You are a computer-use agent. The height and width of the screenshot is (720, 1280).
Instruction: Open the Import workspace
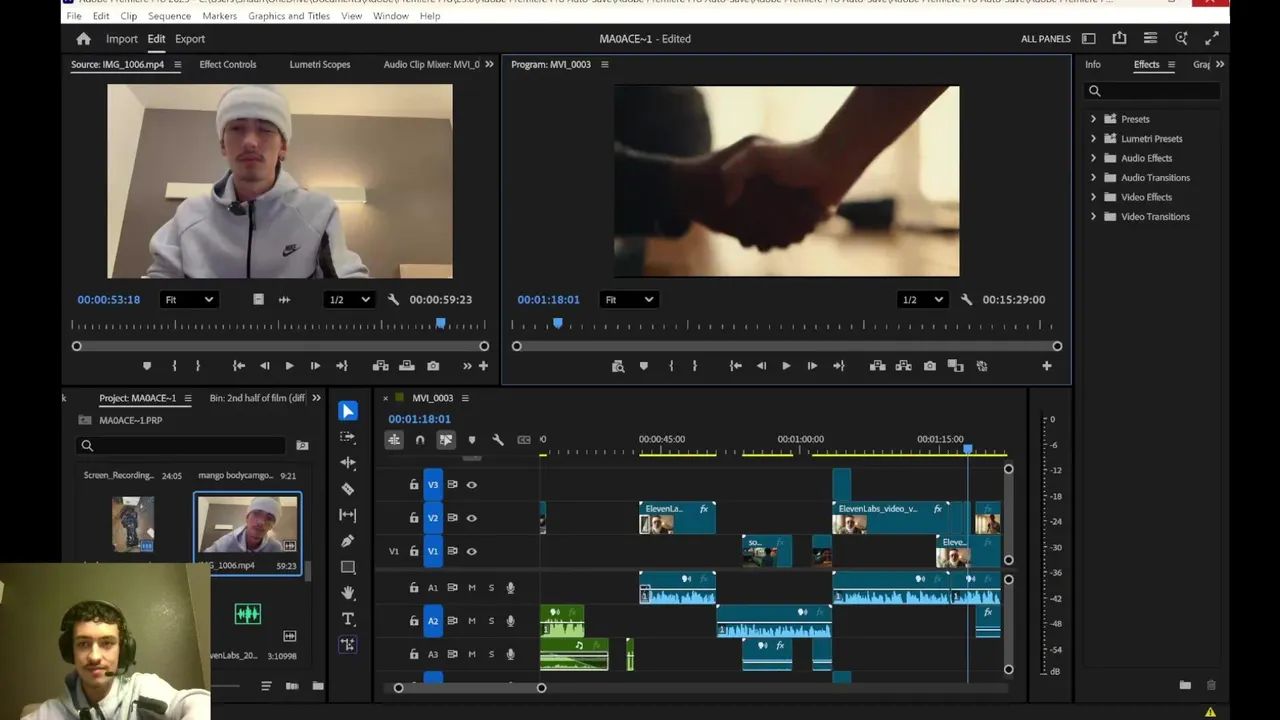point(122,39)
